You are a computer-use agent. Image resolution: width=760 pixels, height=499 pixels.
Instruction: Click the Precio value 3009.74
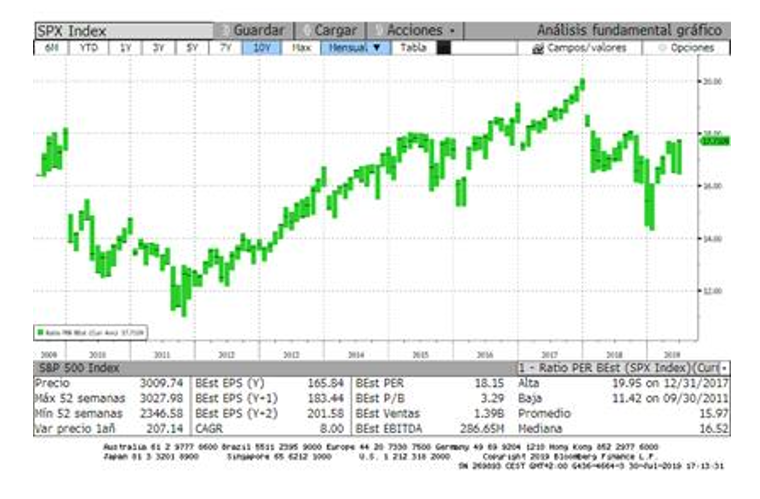click(x=161, y=383)
